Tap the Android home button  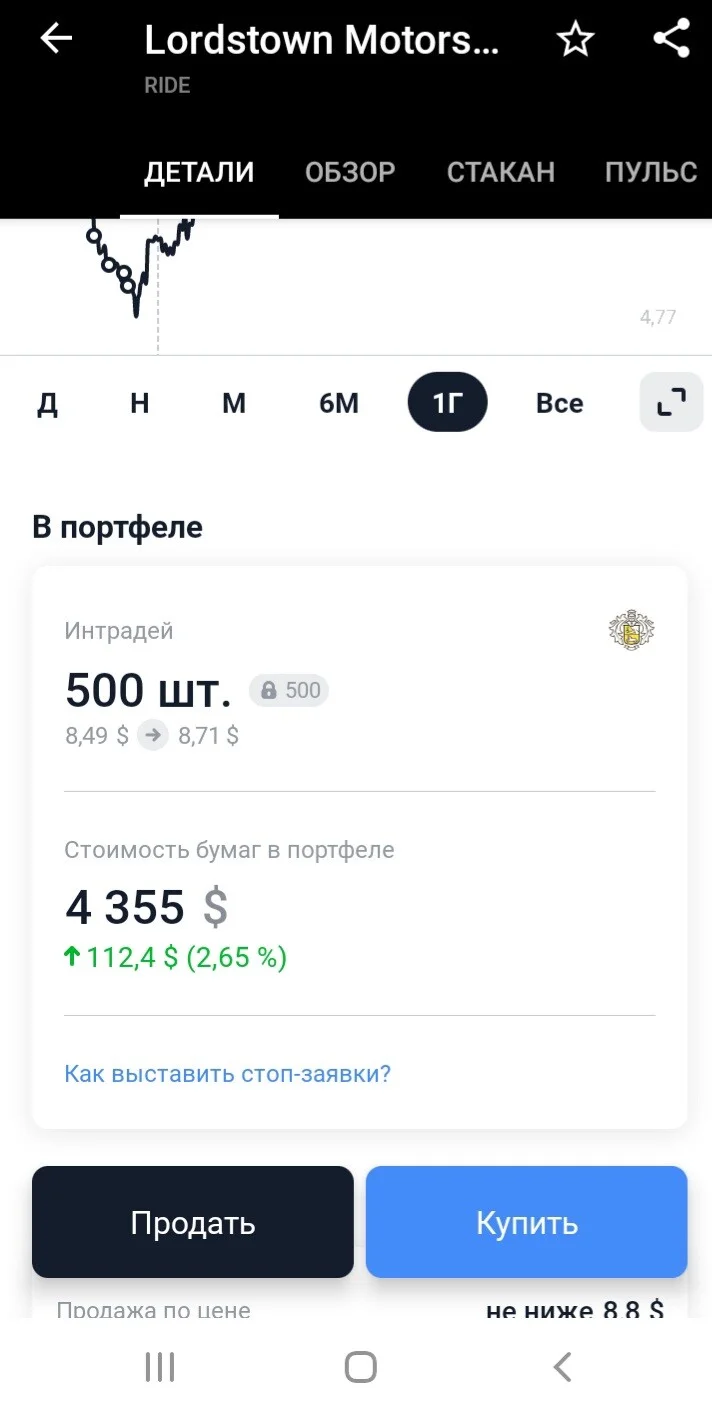[360, 1367]
